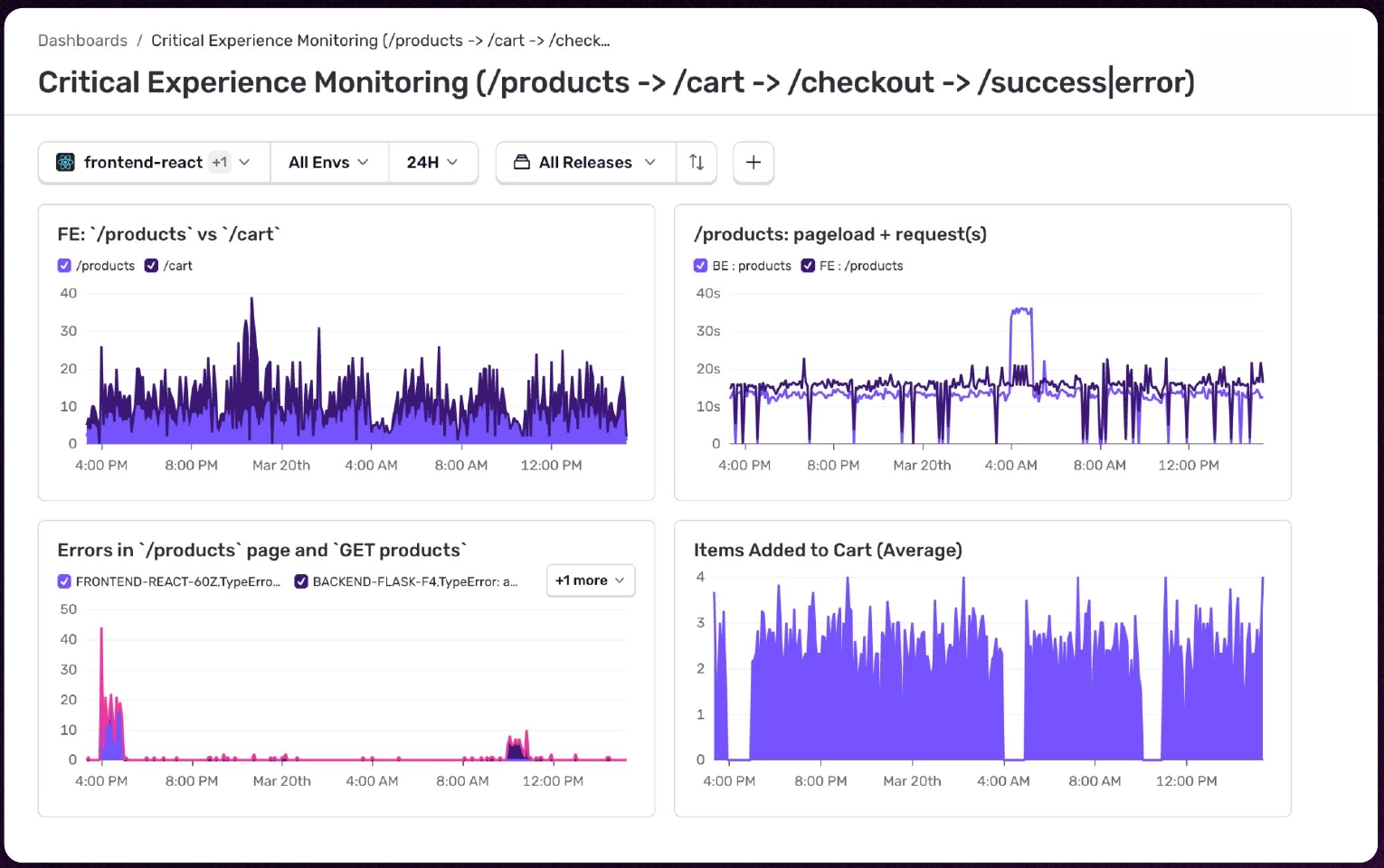Go to Dashboards breadcrumb link

coord(82,41)
